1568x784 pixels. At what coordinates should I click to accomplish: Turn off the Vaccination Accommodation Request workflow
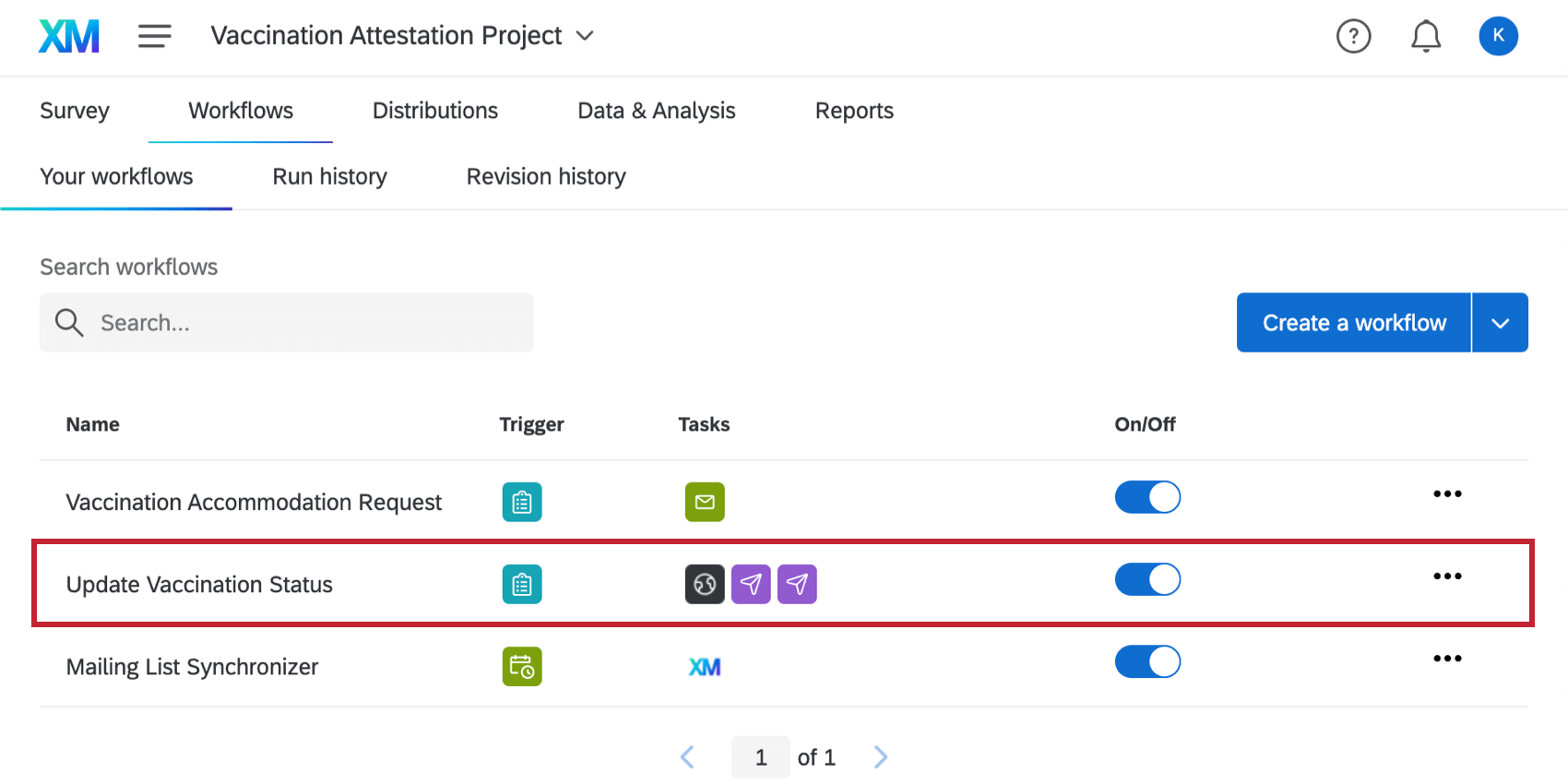1147,497
